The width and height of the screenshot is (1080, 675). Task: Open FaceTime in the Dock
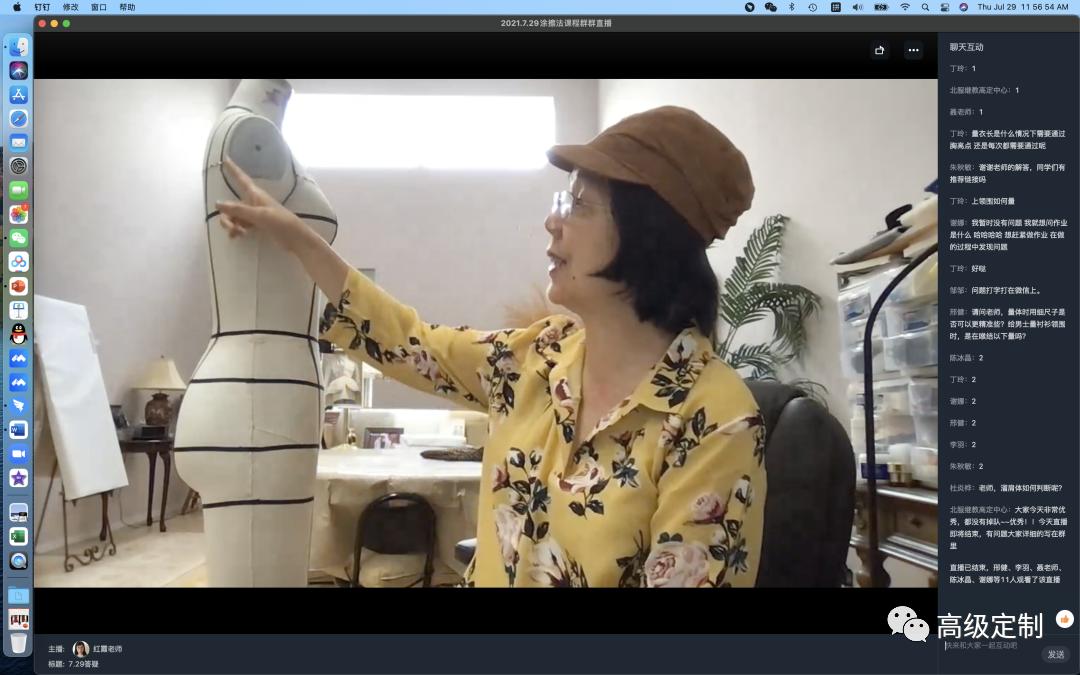point(19,190)
